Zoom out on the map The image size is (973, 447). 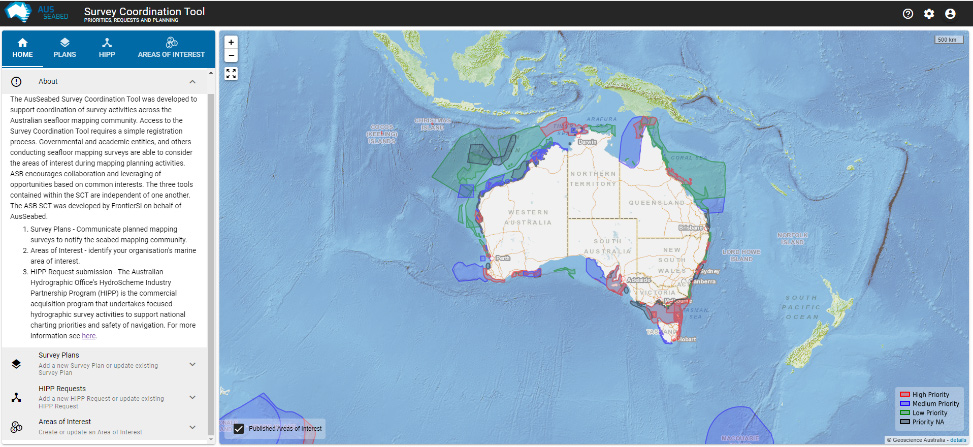coord(231,56)
